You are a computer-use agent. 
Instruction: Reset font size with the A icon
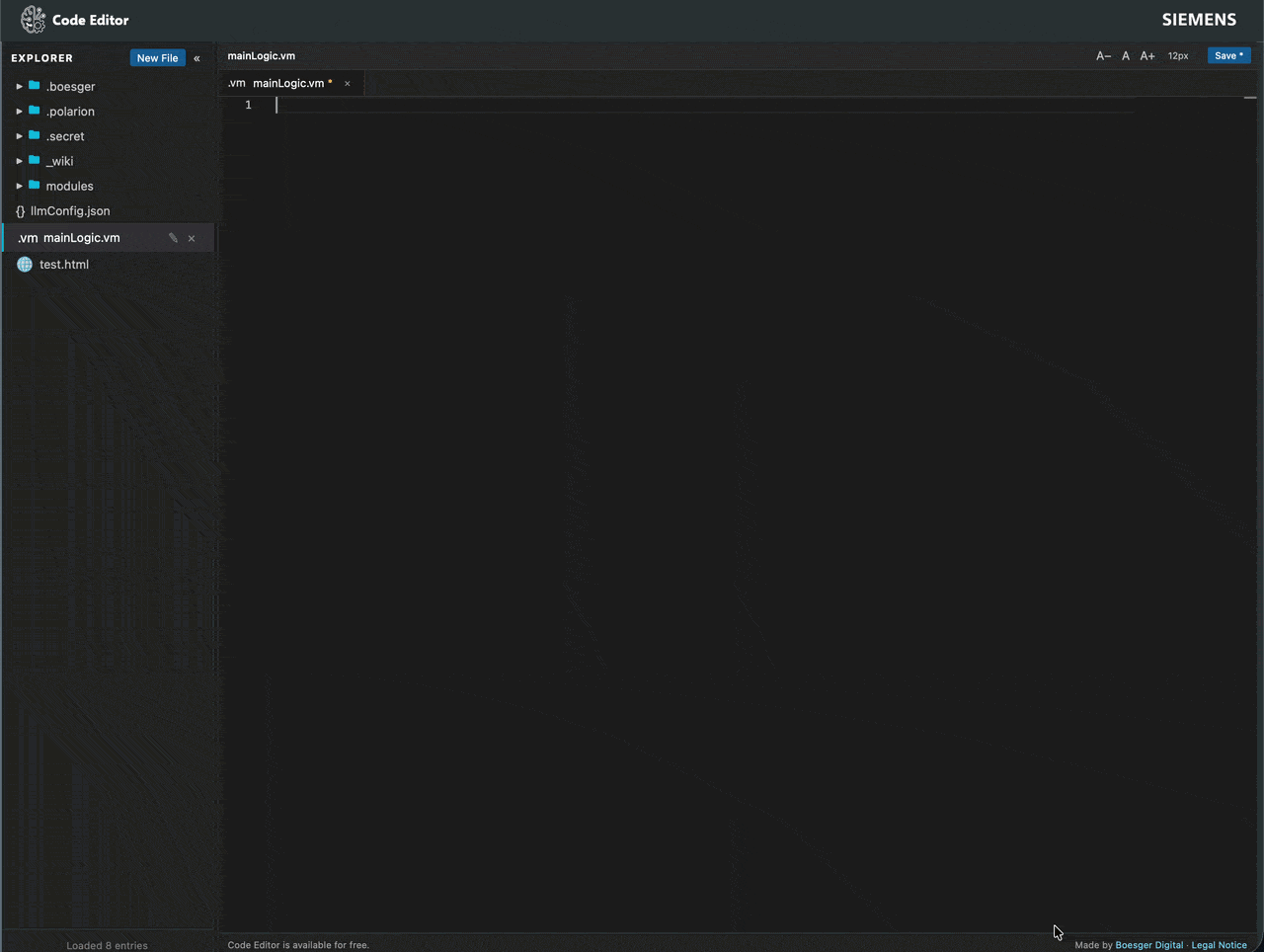tap(1126, 56)
